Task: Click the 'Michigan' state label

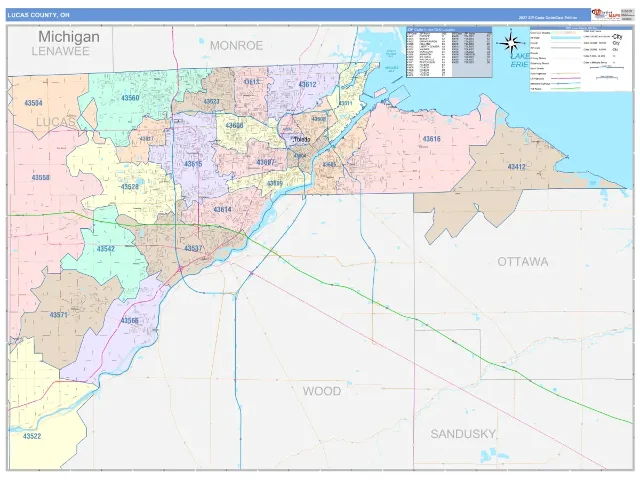Action: (69, 36)
